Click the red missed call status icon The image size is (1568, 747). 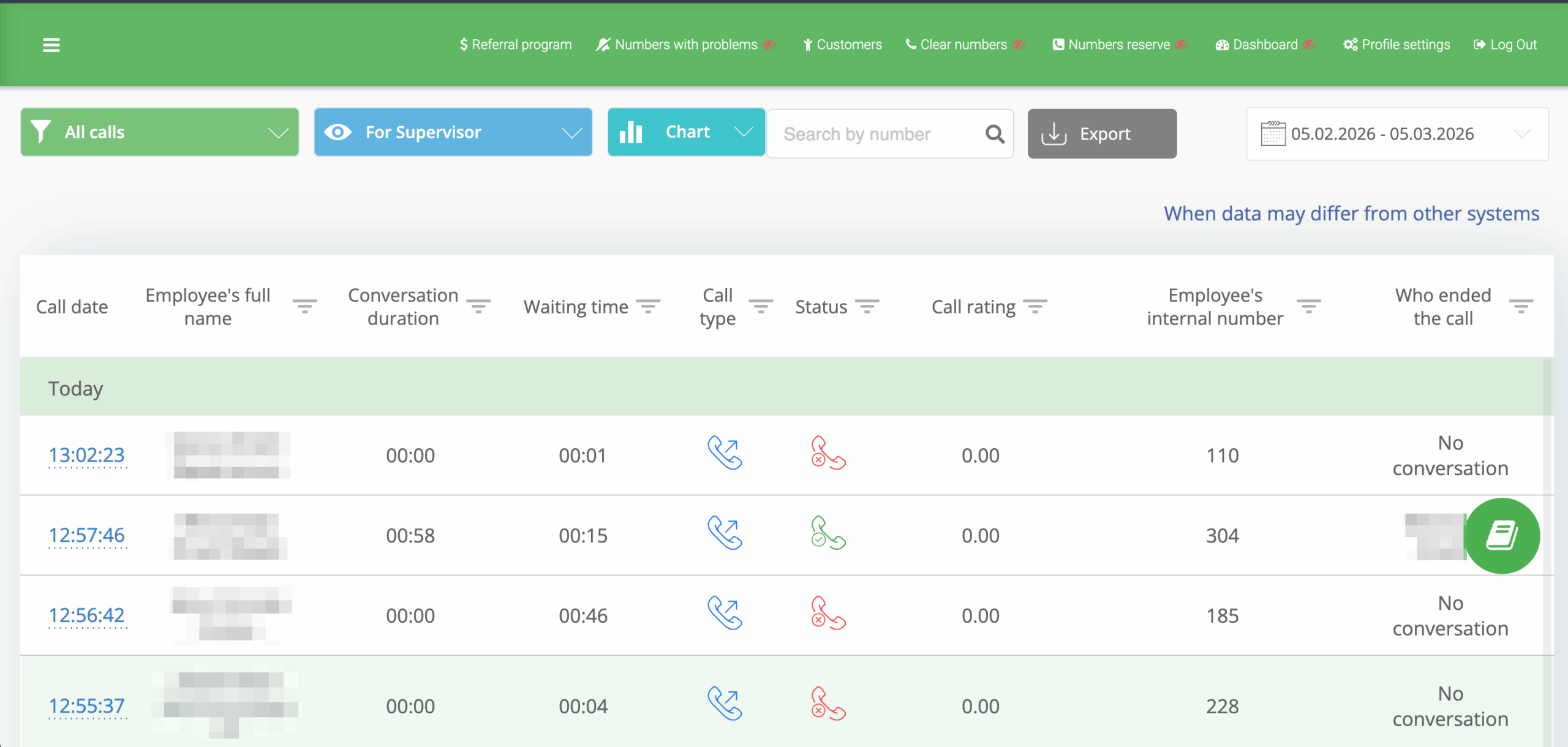pyautogui.click(x=829, y=454)
